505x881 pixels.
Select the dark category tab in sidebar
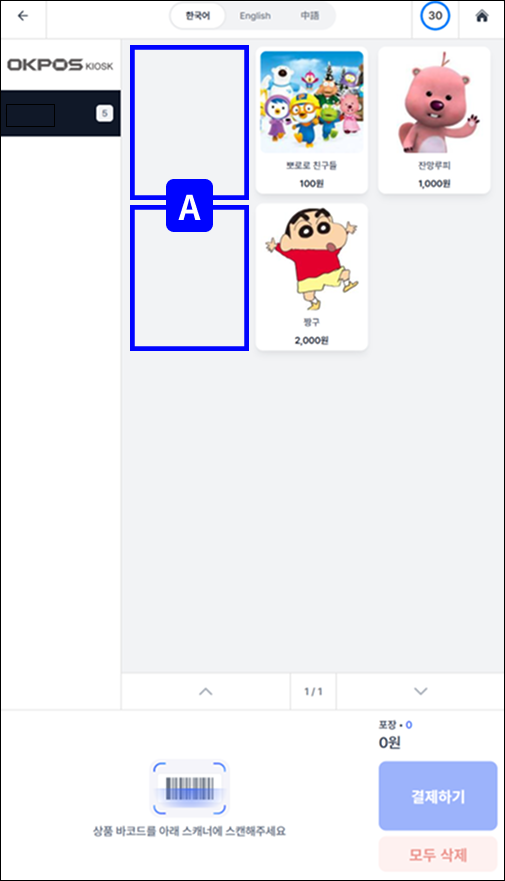click(x=61, y=113)
